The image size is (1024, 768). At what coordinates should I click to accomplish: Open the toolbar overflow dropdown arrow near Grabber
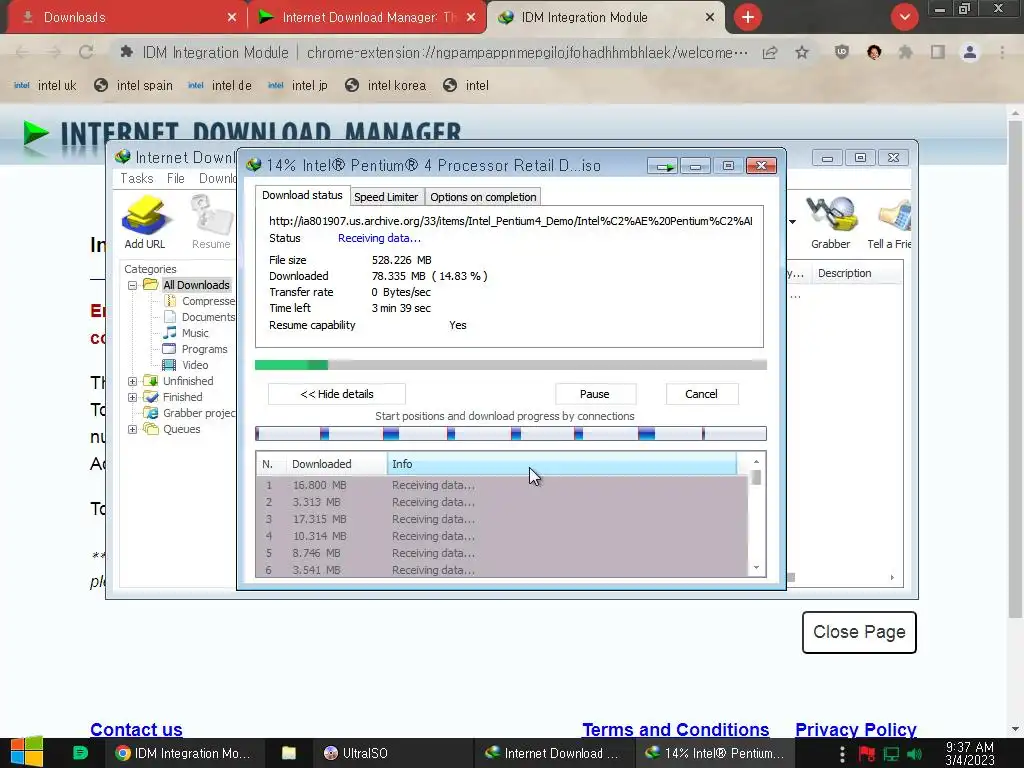pyautogui.click(x=792, y=222)
